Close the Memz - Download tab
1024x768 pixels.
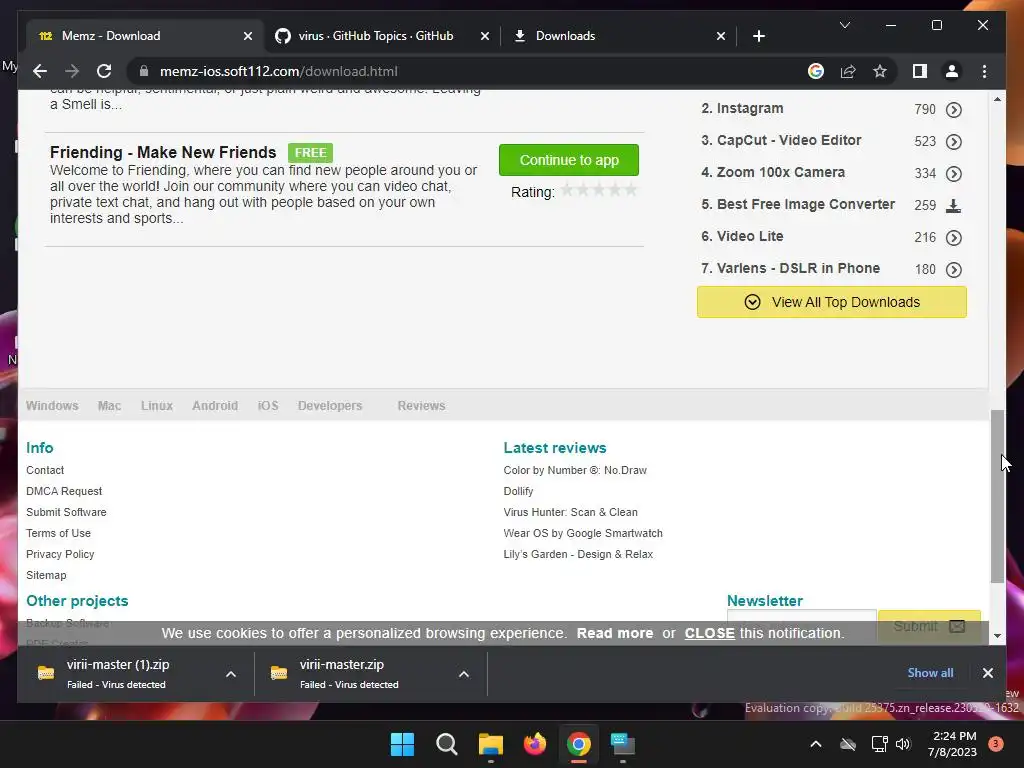point(248,36)
